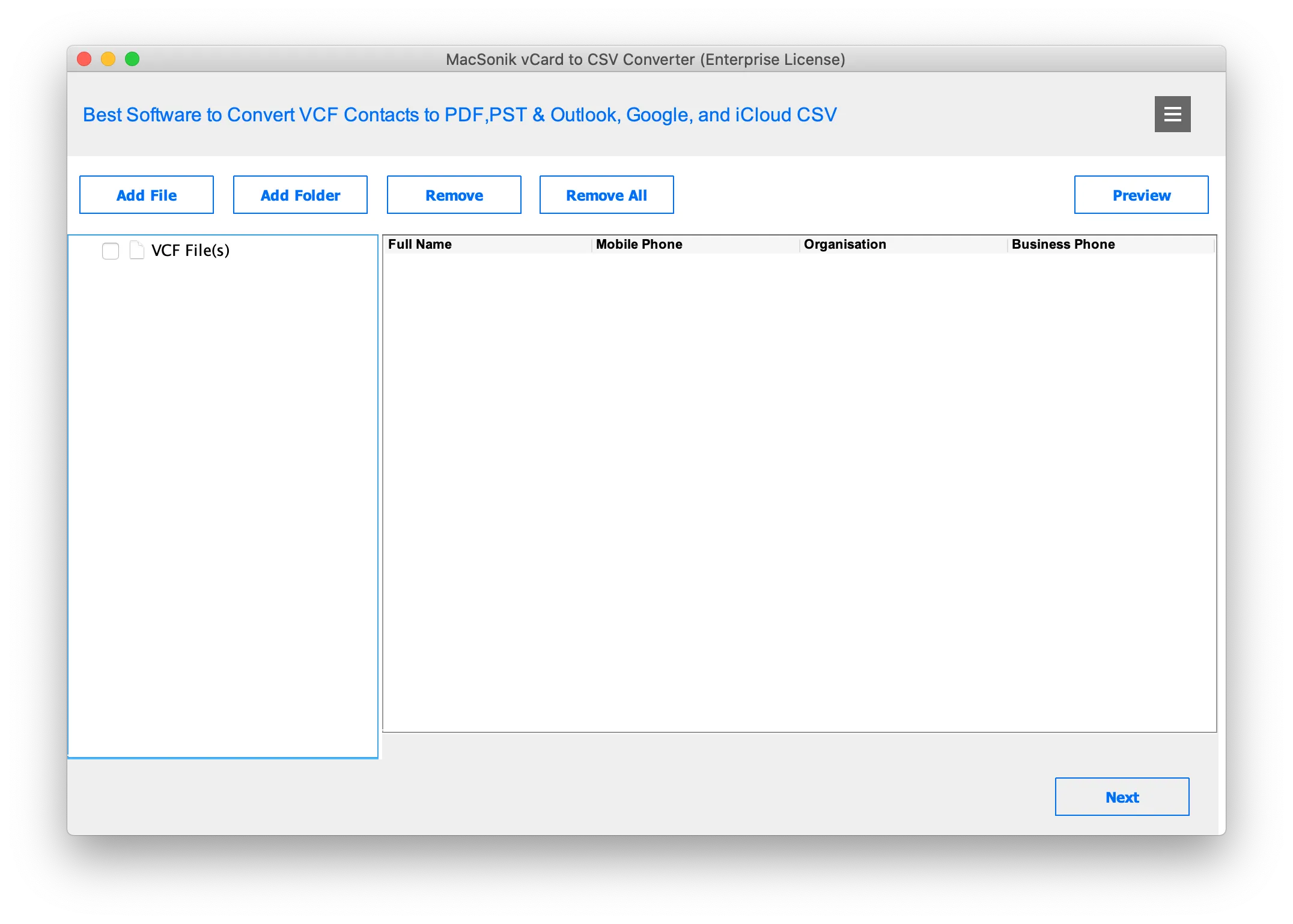
Task: Minimize the window with the yellow button
Action: click(x=108, y=59)
